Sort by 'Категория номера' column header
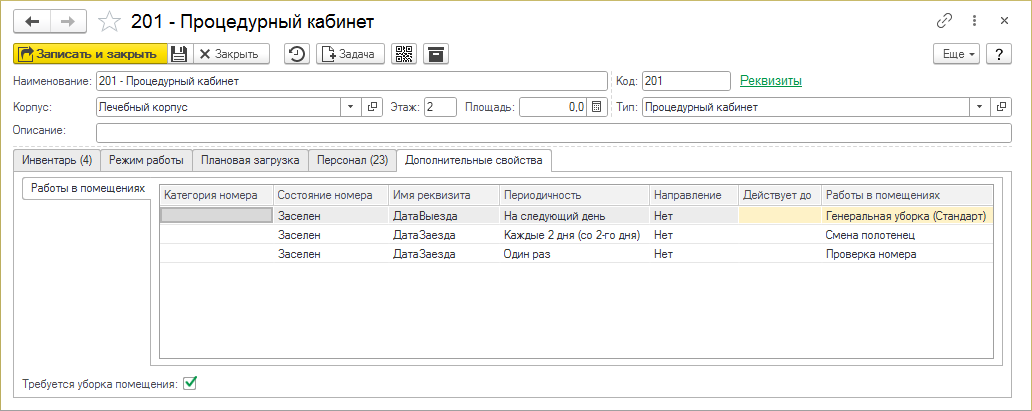Screen dimensions: 1032x411 [217, 195]
